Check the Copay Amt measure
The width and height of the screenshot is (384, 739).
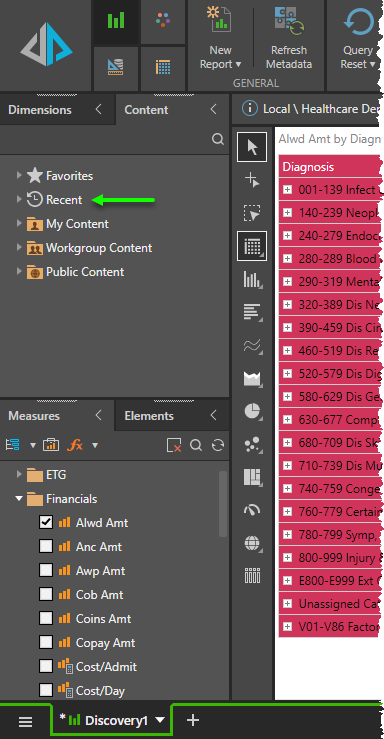click(46, 642)
